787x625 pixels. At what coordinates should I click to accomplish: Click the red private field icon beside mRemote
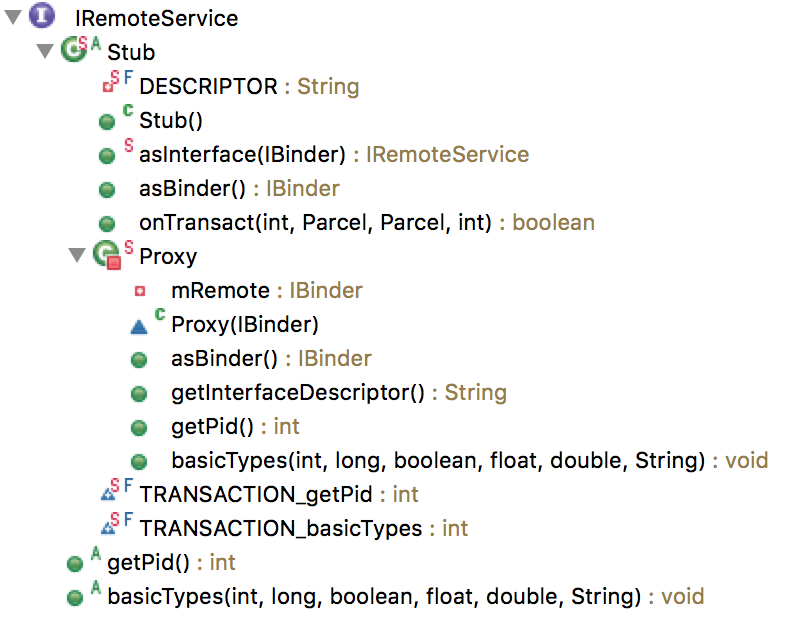pyautogui.click(x=139, y=291)
